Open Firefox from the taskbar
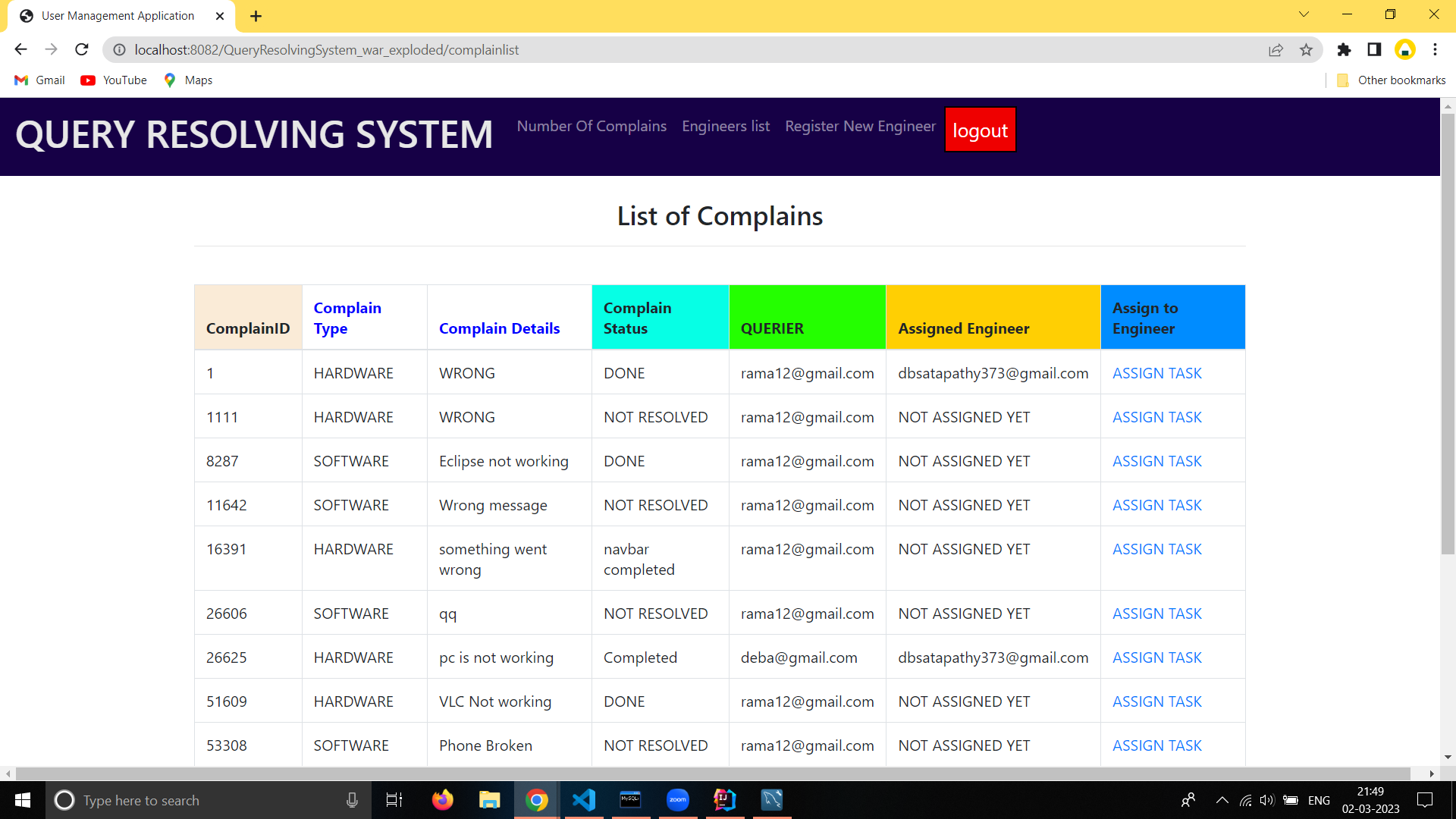This screenshot has height=819, width=1456. (x=442, y=800)
